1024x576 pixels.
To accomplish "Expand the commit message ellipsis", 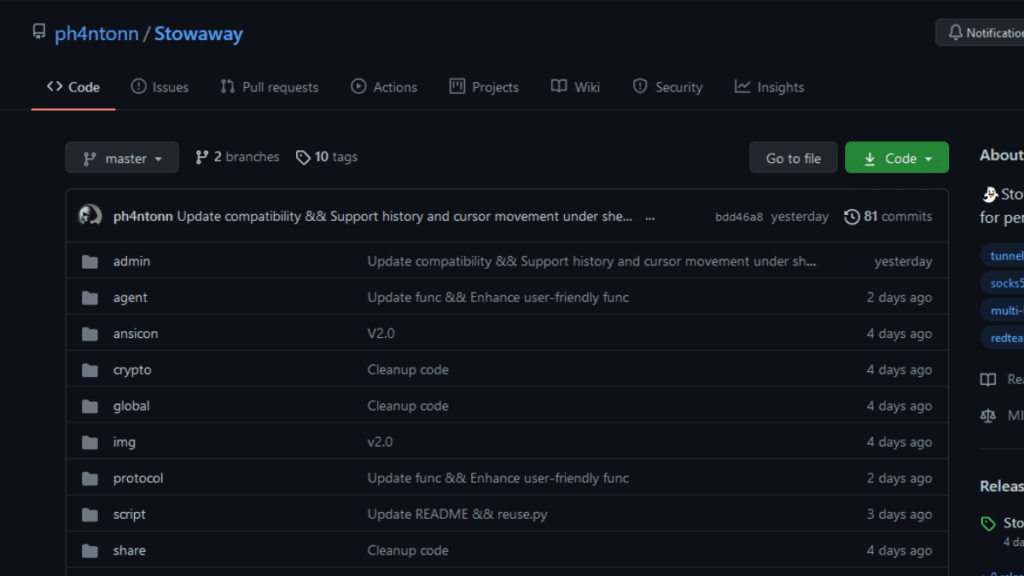I will click(650, 217).
